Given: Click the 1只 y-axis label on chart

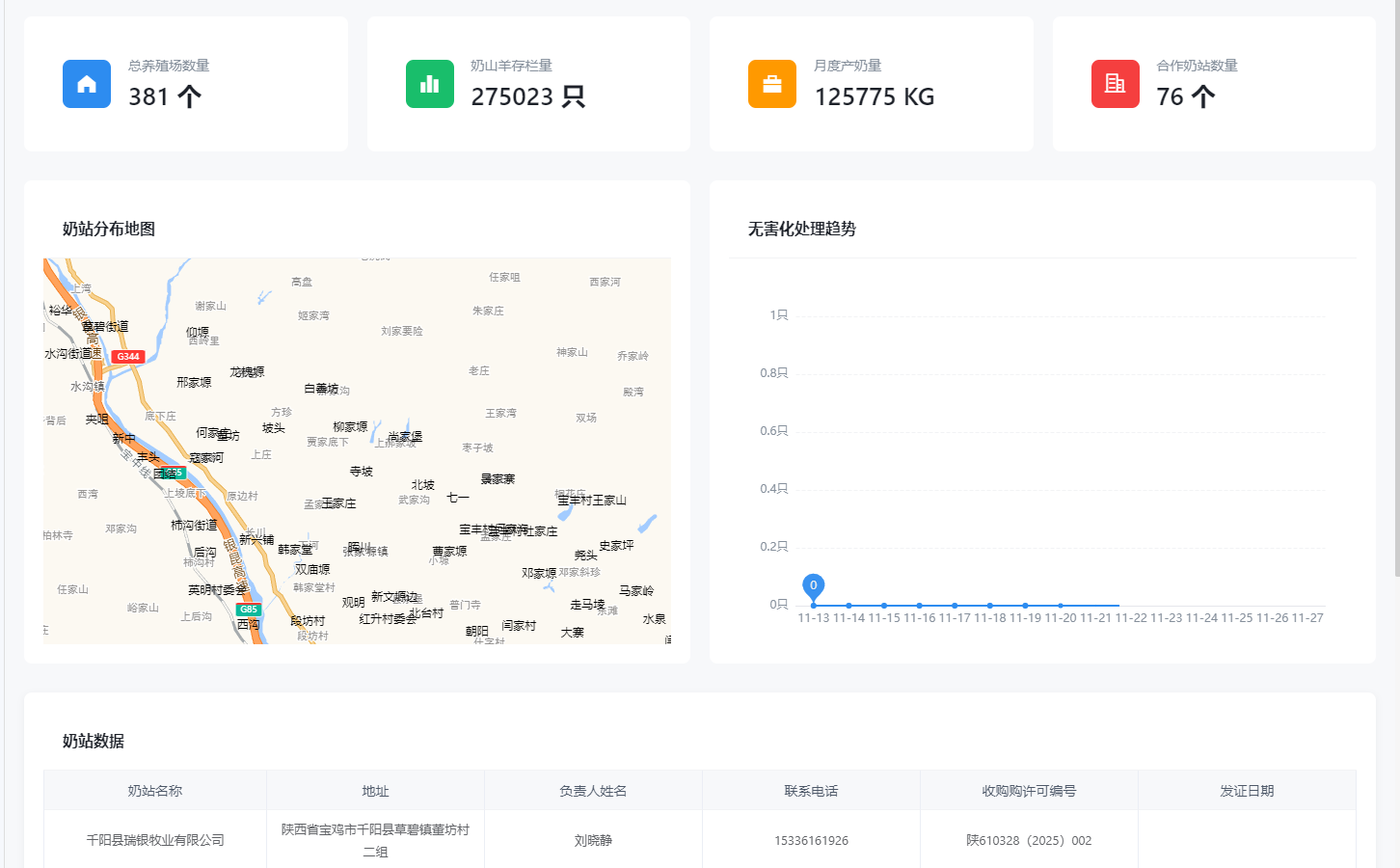Looking at the screenshot, I should click(779, 315).
